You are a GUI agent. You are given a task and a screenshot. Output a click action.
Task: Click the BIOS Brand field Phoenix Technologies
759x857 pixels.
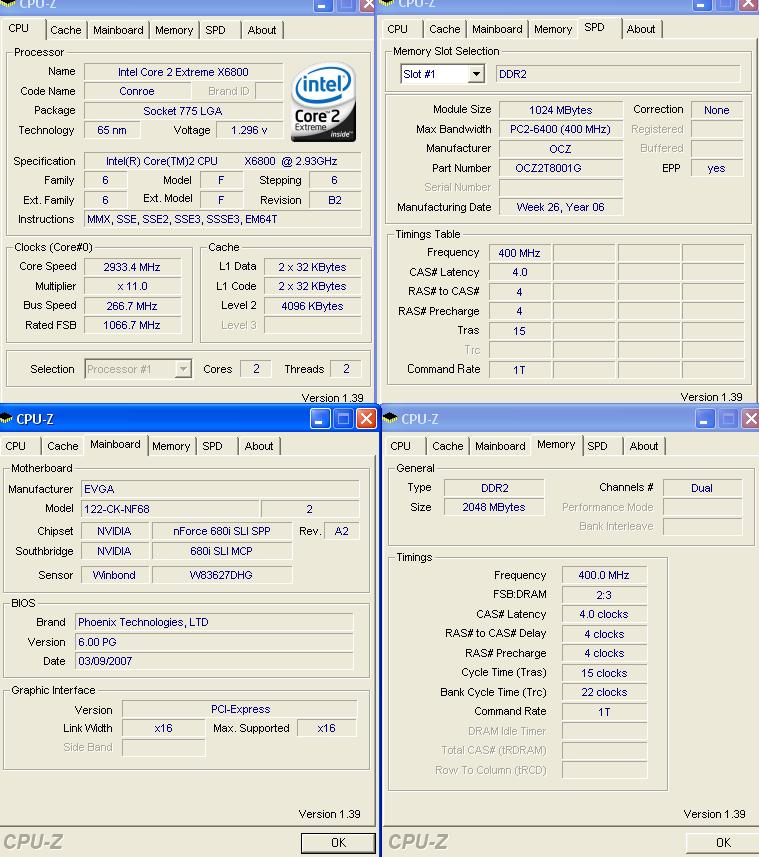[x=214, y=622]
